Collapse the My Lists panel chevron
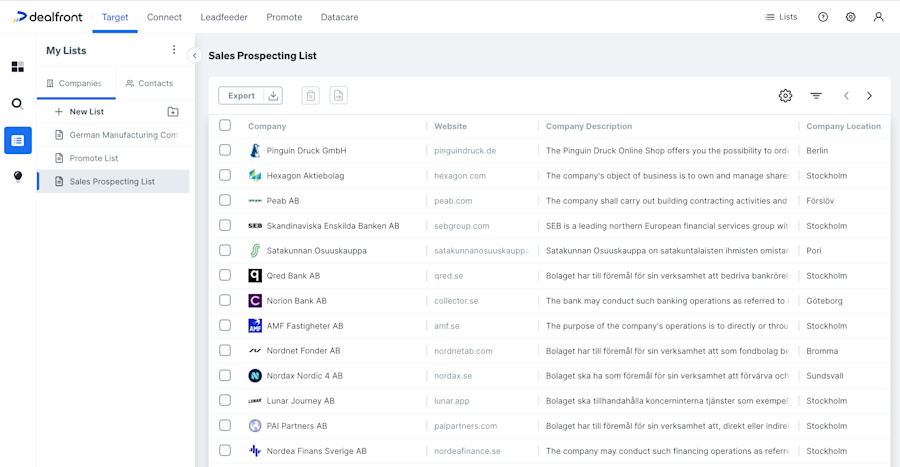Viewport: 900px width, 467px height. tap(195, 56)
